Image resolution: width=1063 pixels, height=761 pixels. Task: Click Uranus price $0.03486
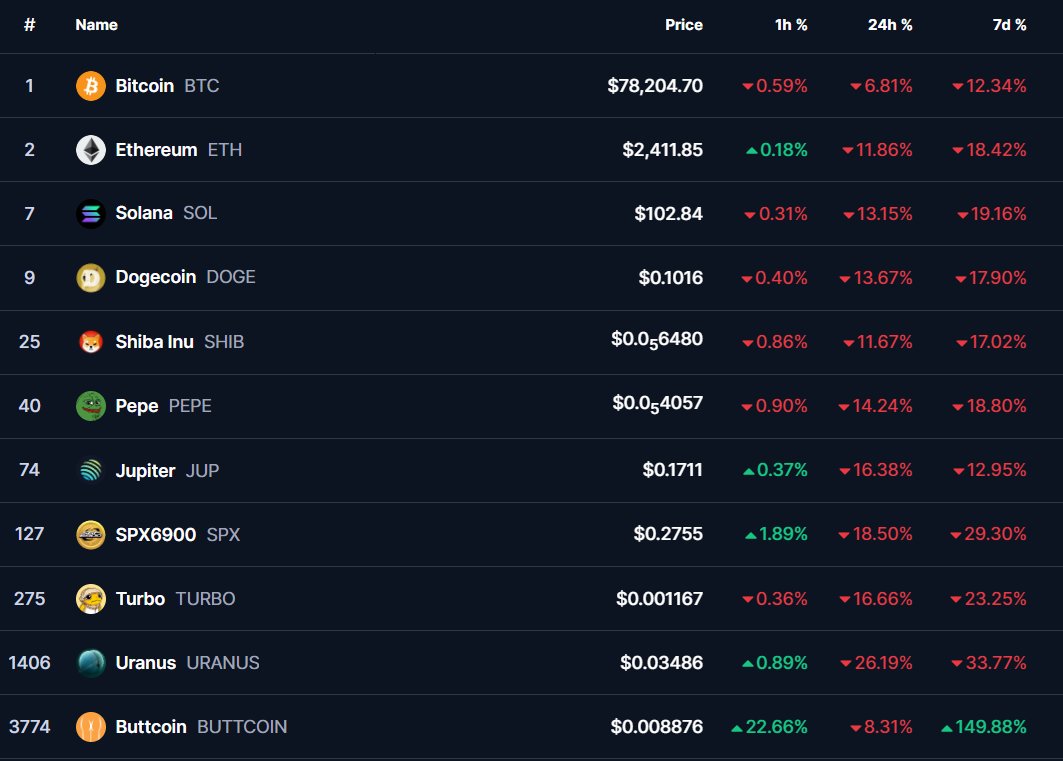(x=662, y=663)
